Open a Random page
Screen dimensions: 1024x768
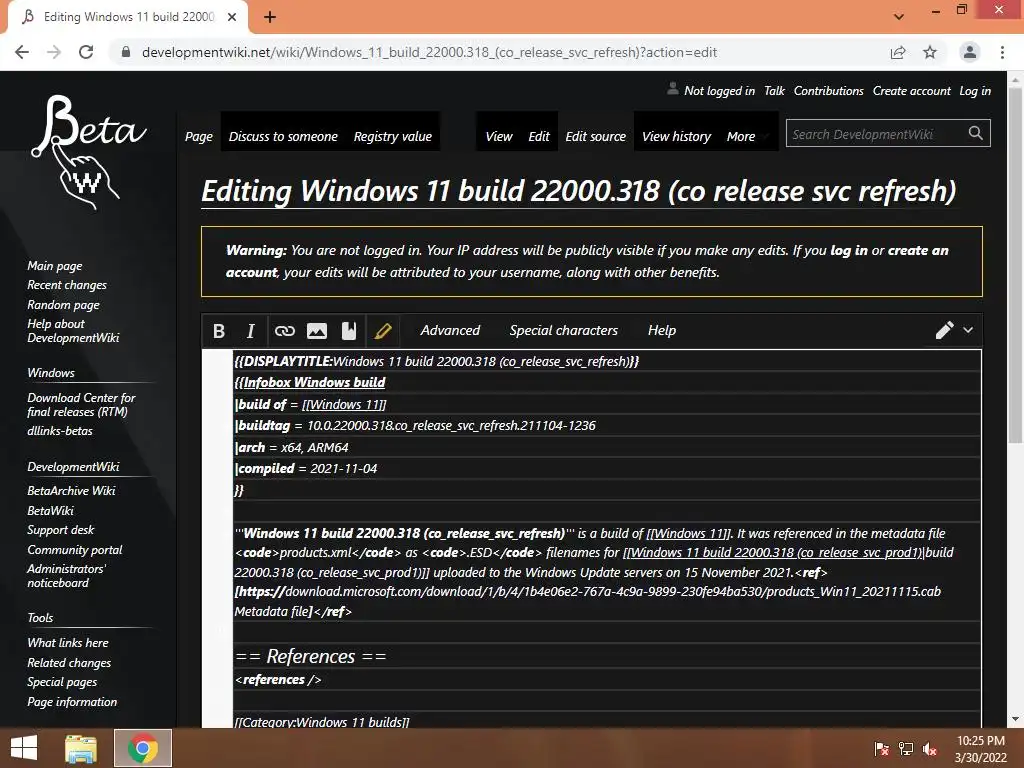(x=63, y=305)
